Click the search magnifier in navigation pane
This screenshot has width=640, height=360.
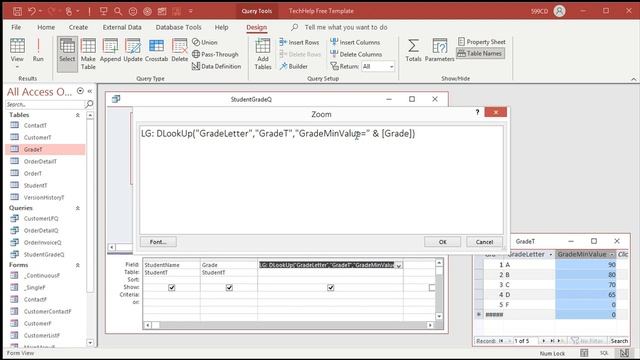tap(89, 104)
